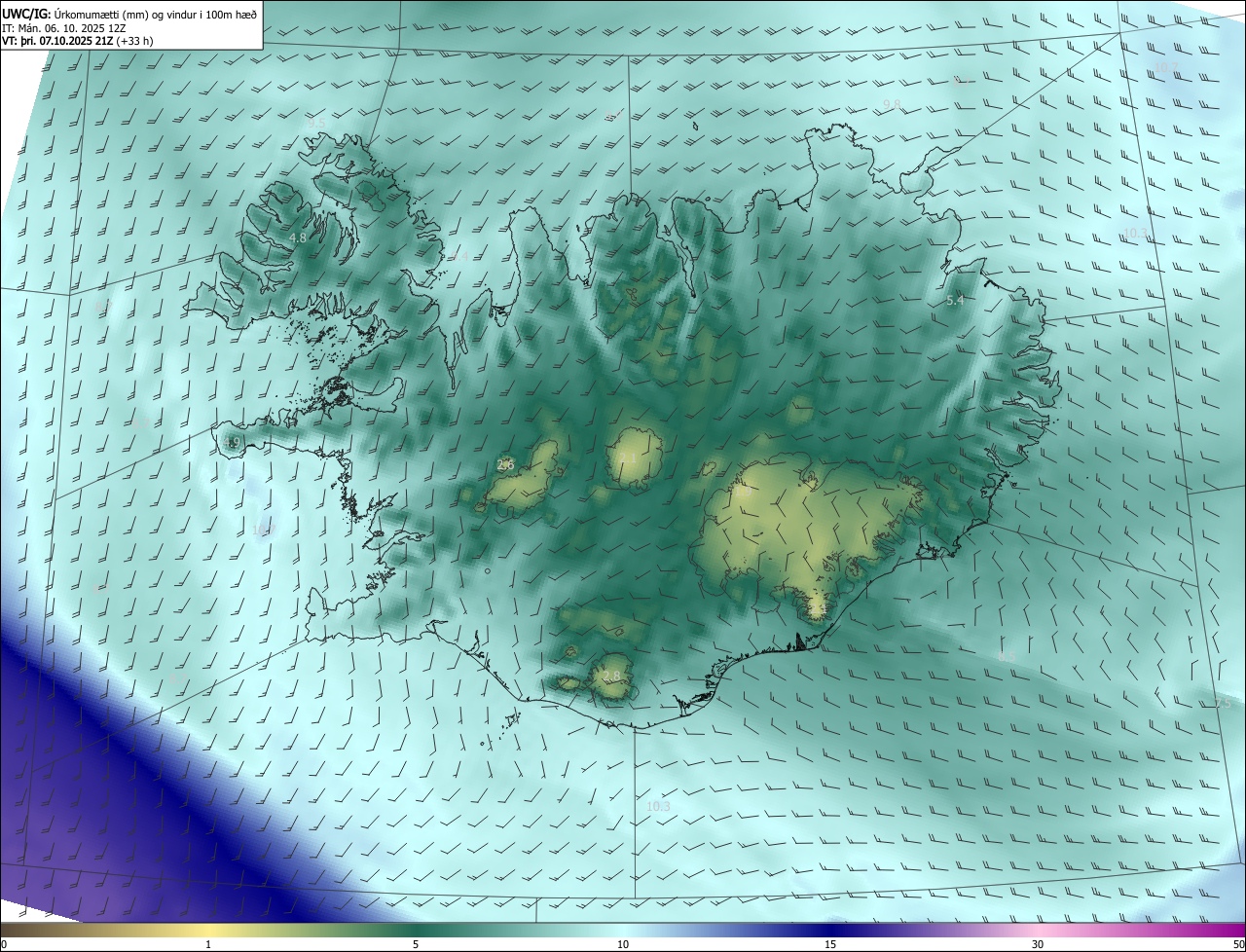
Task: Click the Vatnajökull glacier yellow area
Action: tap(808, 531)
